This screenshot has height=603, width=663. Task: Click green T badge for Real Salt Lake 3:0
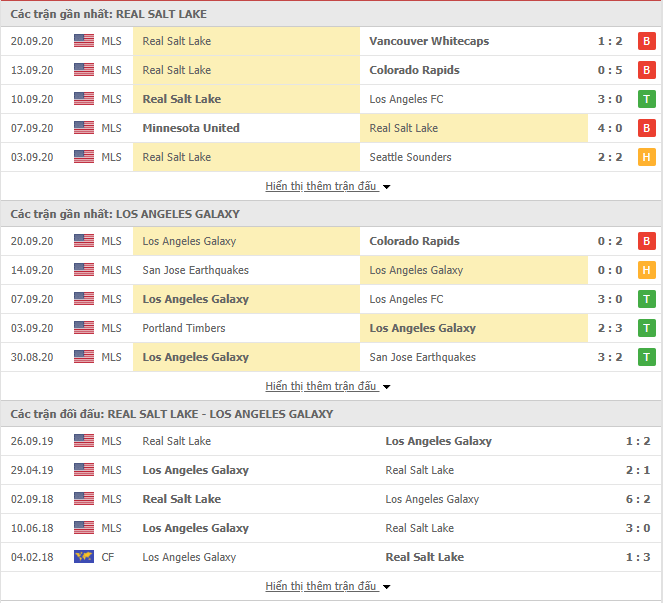[647, 99]
